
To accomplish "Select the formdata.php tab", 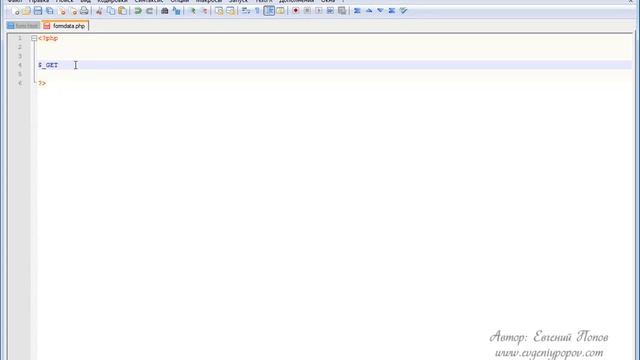I will coord(65,26).
